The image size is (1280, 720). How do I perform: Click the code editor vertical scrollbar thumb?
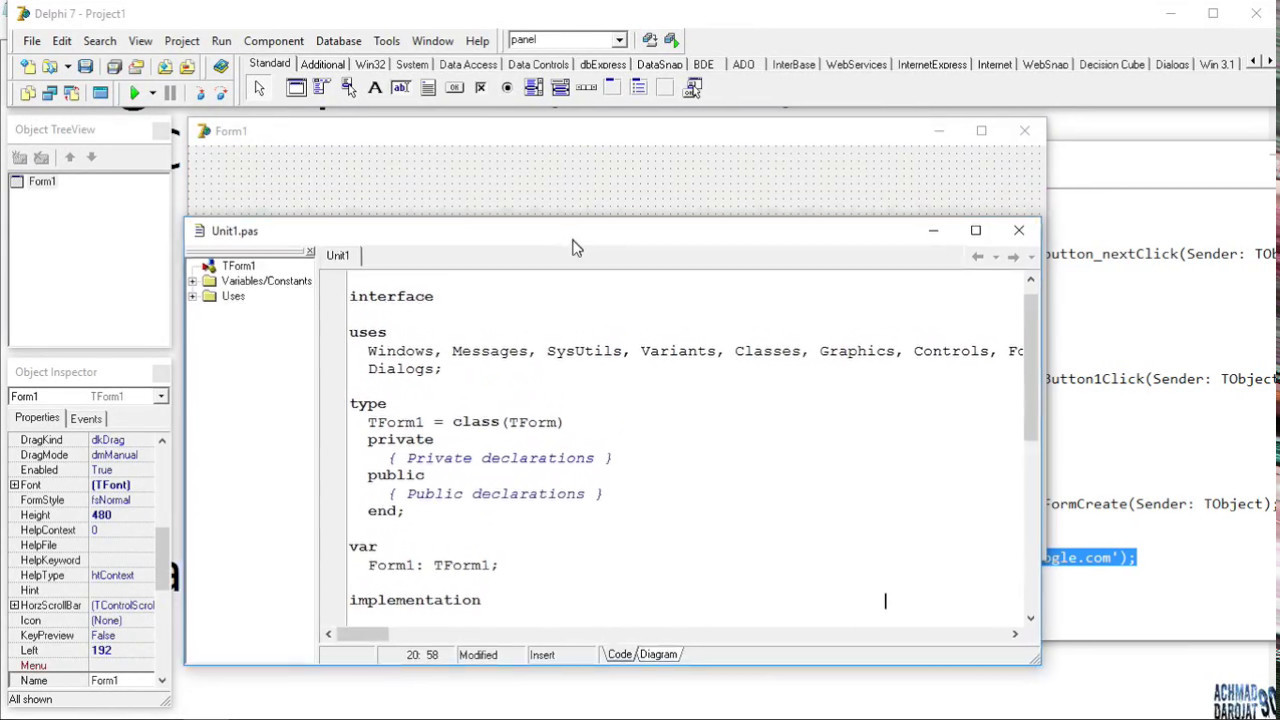pos(1030,368)
